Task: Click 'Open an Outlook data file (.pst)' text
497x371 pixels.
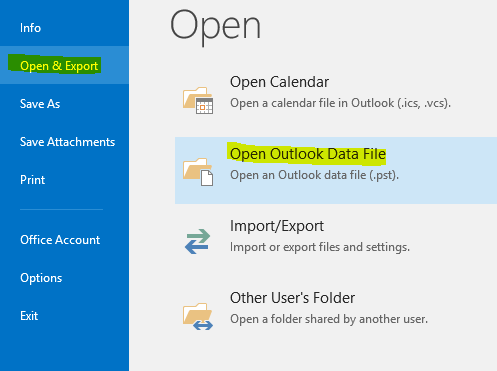Action: 314,175
